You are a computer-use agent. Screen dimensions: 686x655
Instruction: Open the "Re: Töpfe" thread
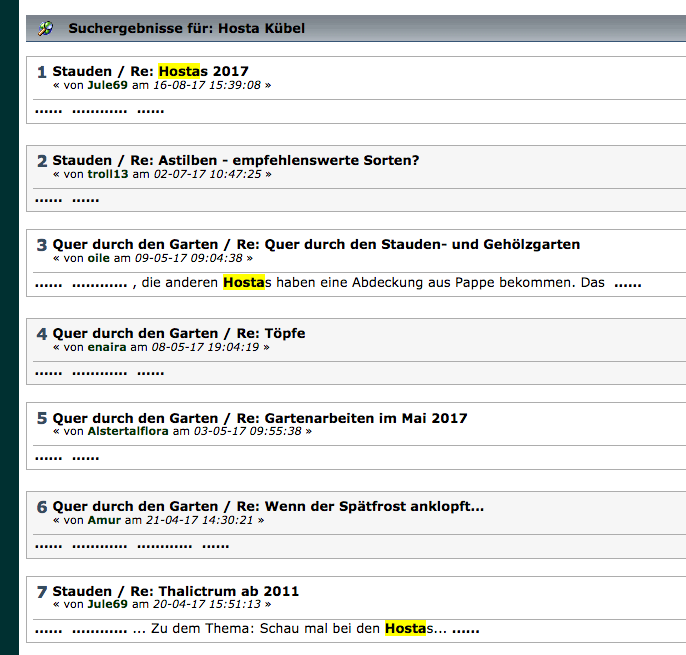pos(270,333)
